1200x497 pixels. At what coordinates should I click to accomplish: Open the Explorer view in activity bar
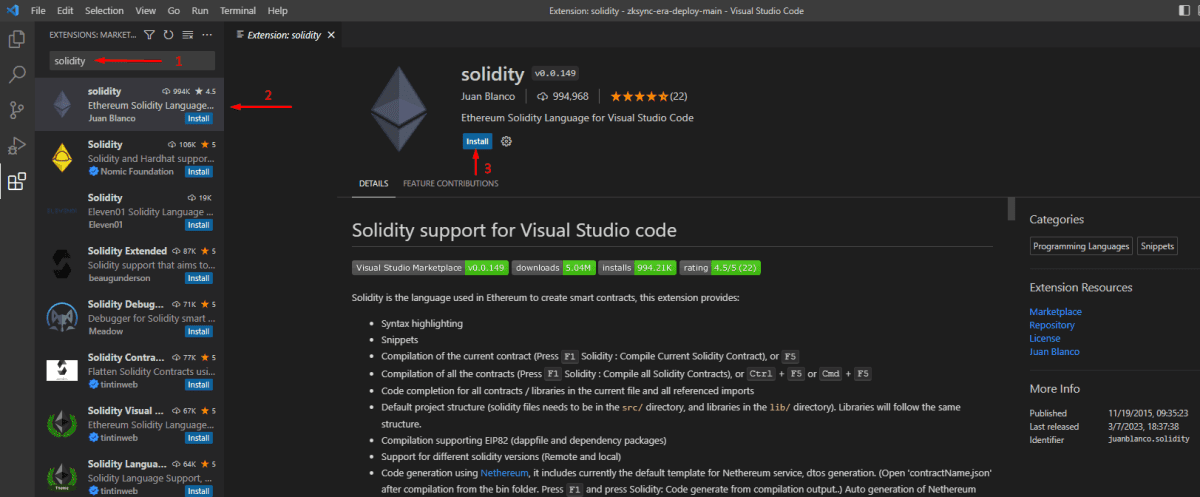(x=17, y=40)
